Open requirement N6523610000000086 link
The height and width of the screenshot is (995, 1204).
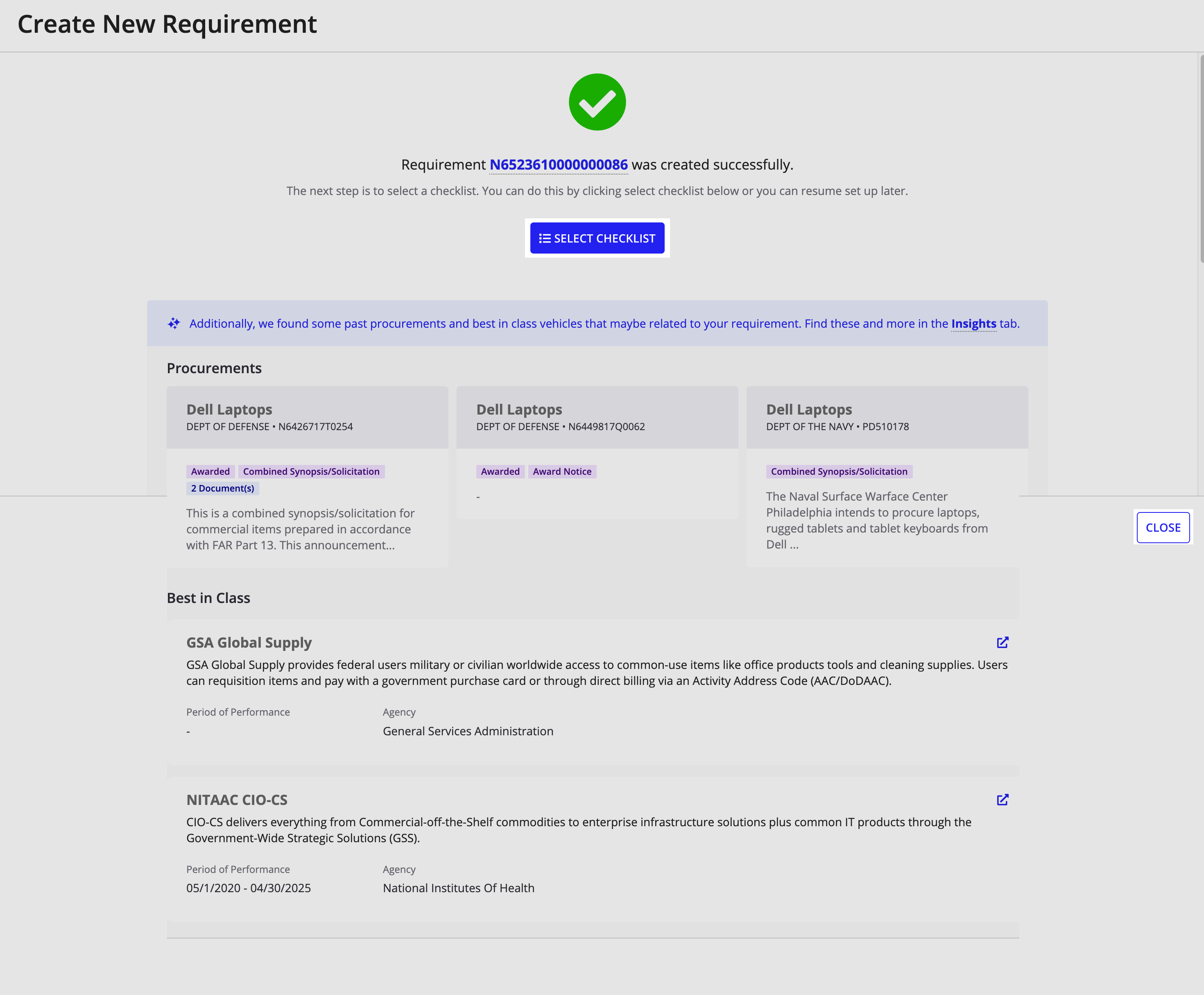[558, 165]
